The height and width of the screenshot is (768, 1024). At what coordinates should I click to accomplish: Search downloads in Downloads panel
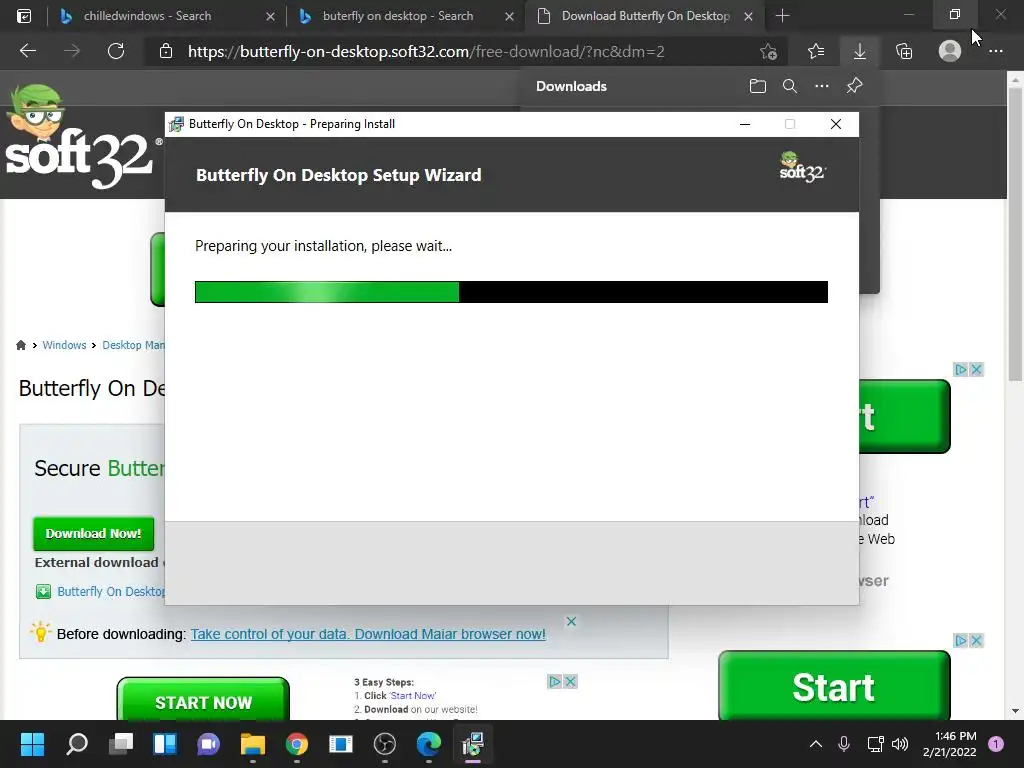790,86
